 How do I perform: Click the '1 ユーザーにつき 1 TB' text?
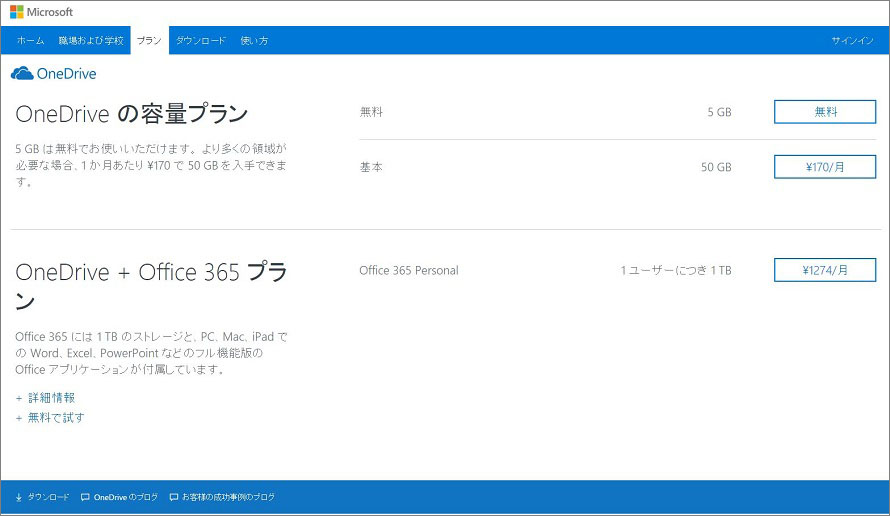click(675, 270)
